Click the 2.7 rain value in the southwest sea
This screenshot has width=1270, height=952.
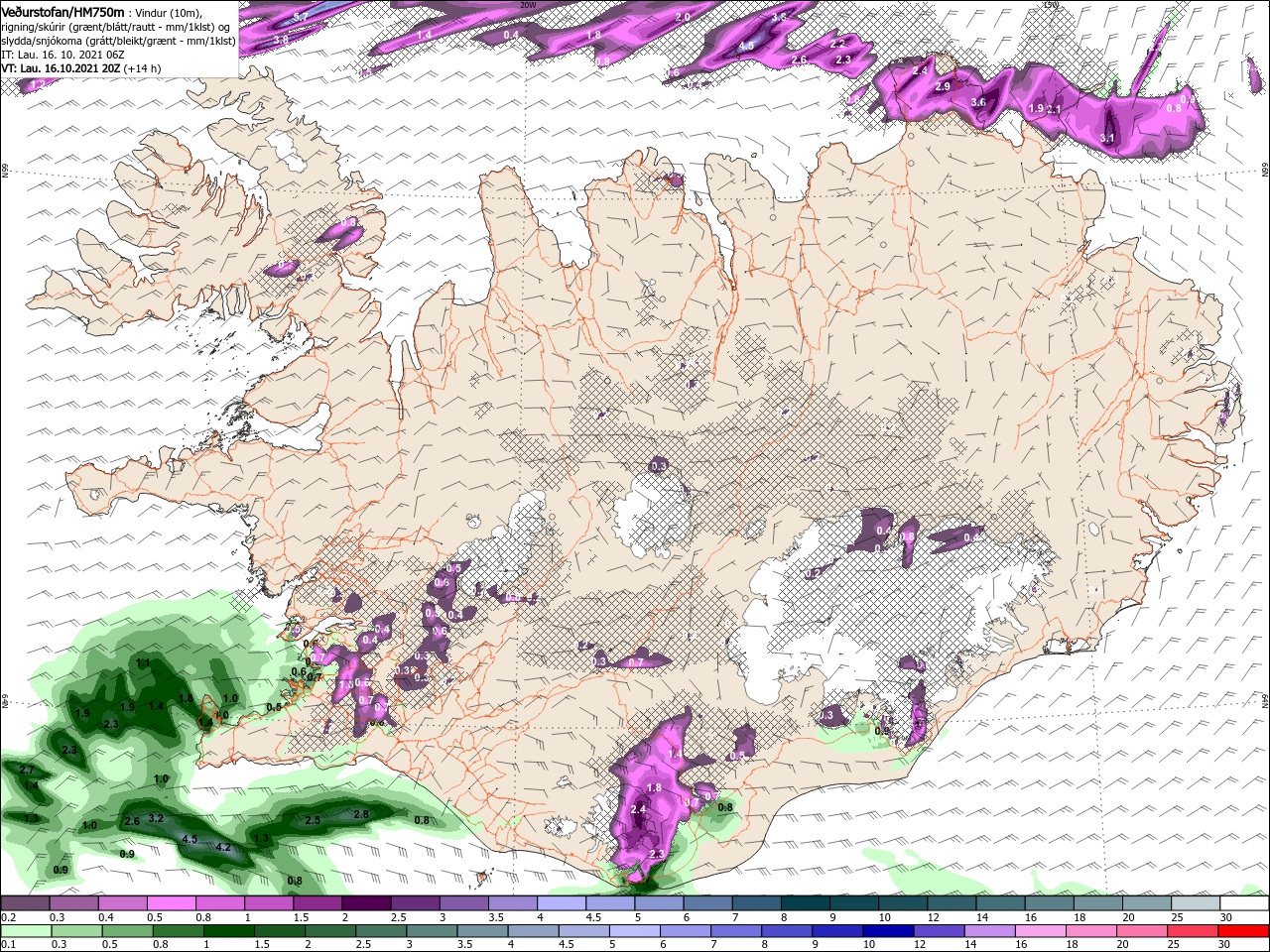click(27, 770)
